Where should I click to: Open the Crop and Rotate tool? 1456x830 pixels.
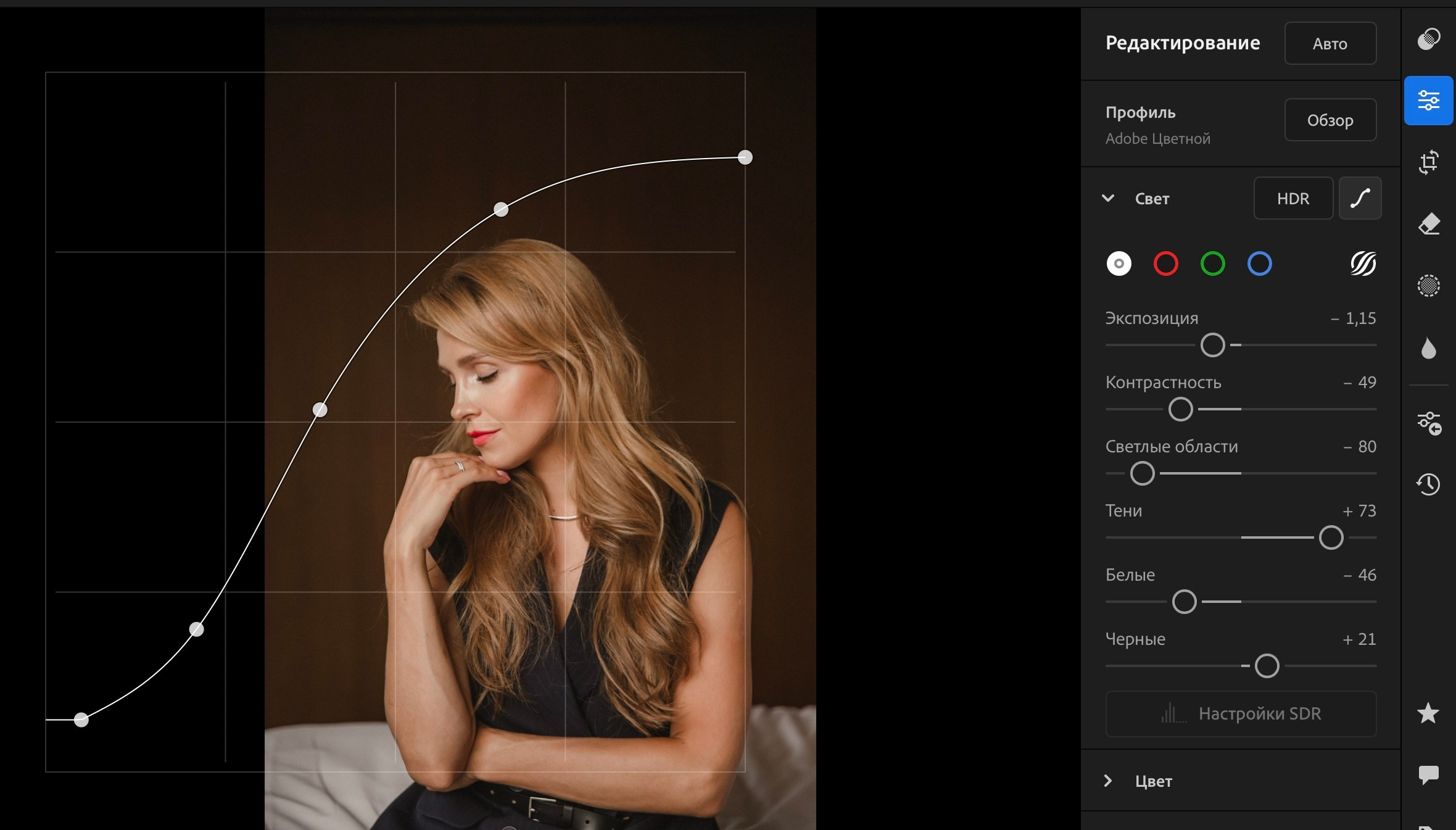pos(1428,162)
